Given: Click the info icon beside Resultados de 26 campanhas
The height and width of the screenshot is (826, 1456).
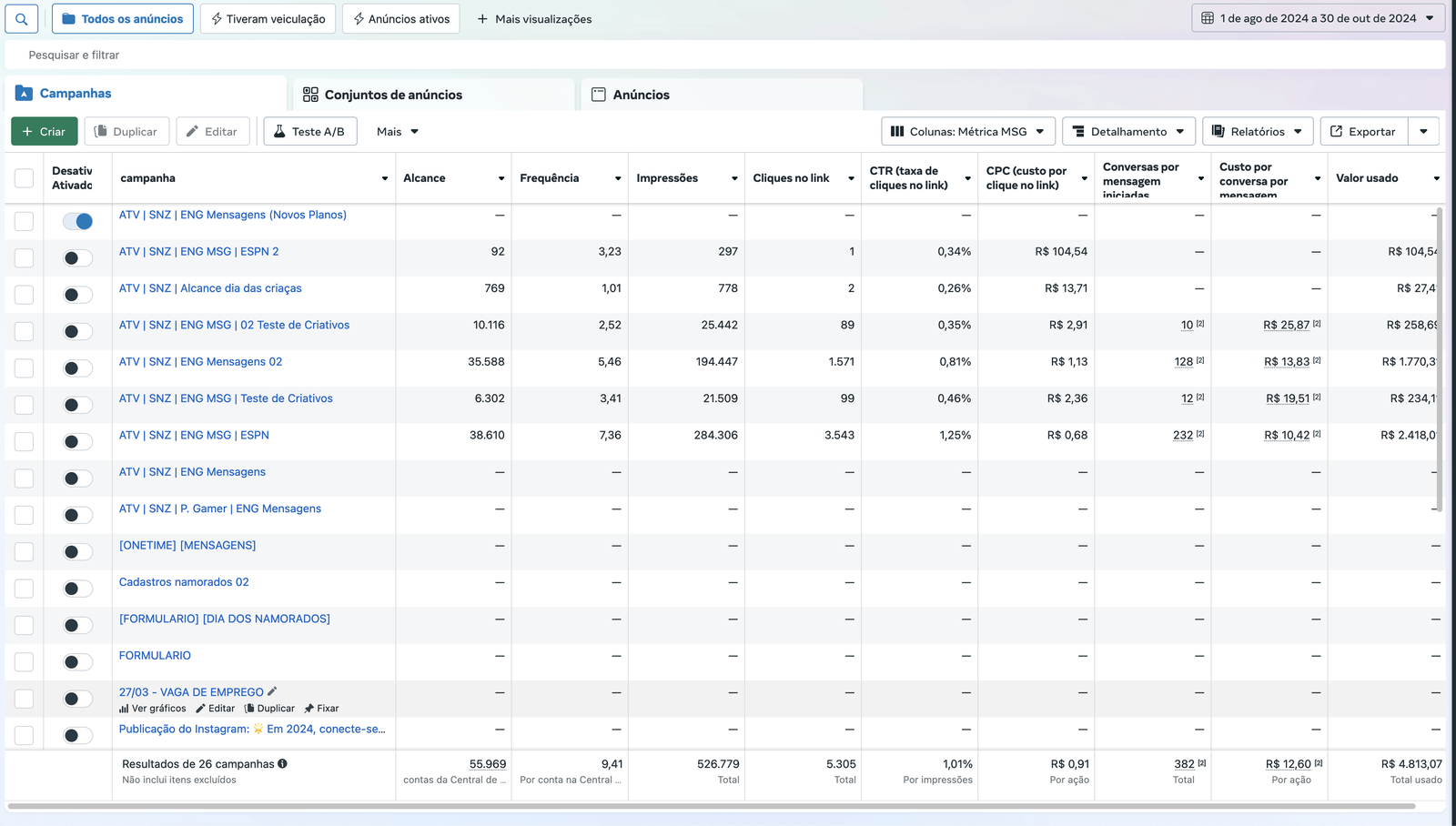Looking at the screenshot, I should 282,764.
